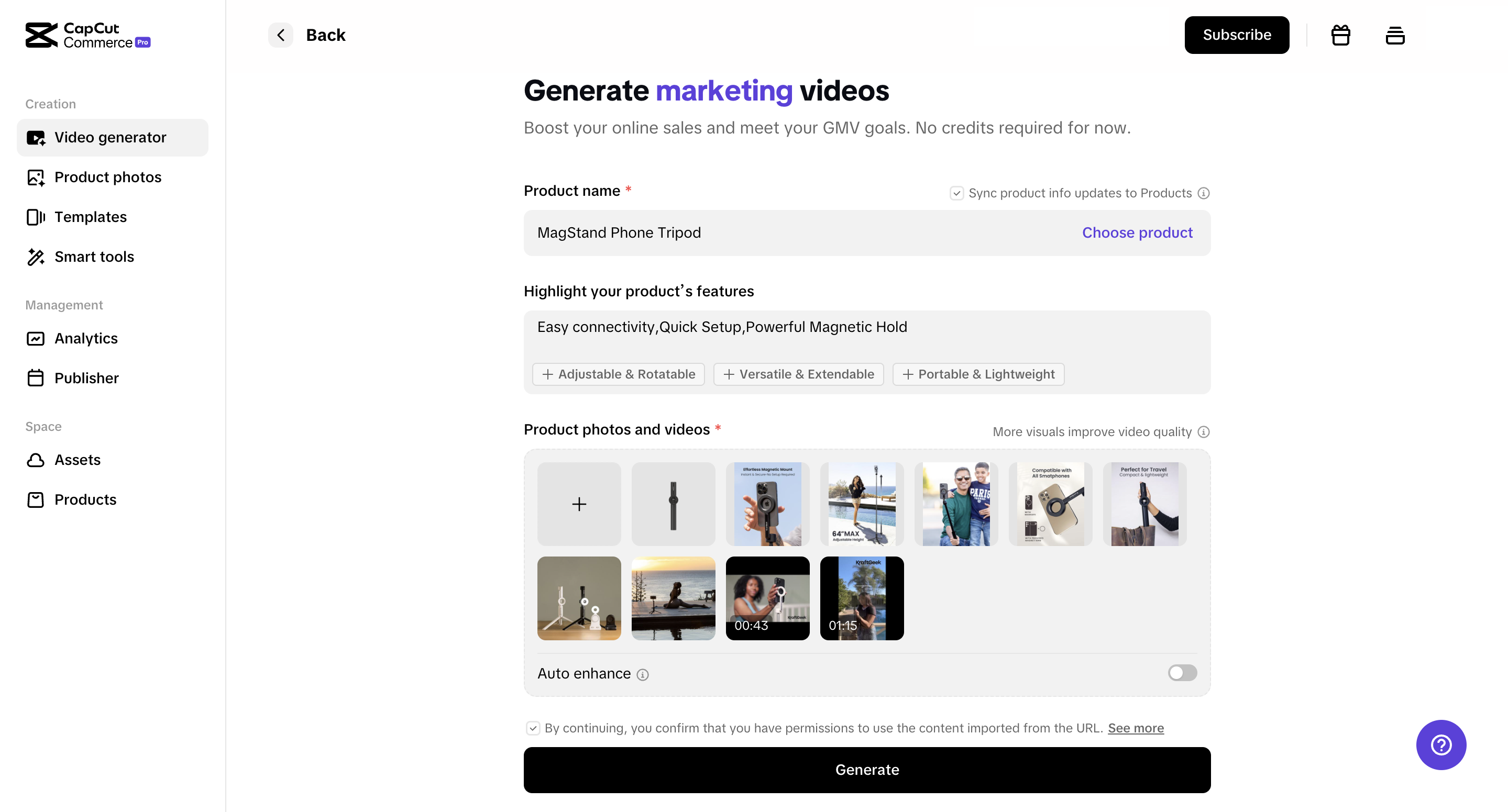Click the purple help question mark button
The width and height of the screenshot is (1508, 812).
[x=1440, y=744]
